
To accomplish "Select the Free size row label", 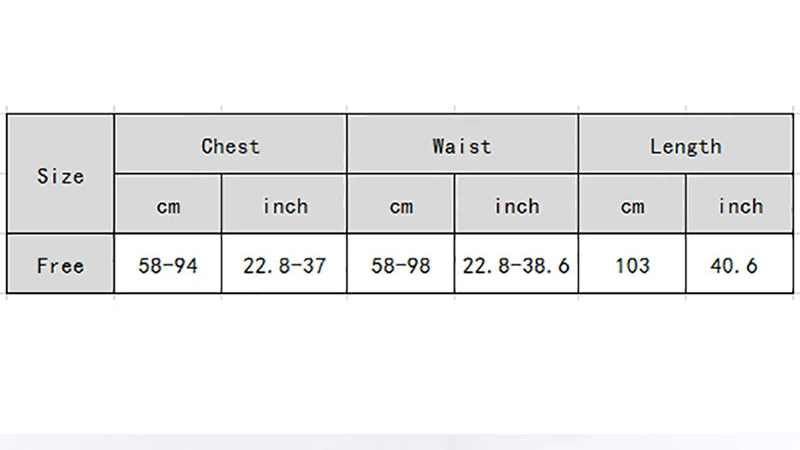I will 60,266.
